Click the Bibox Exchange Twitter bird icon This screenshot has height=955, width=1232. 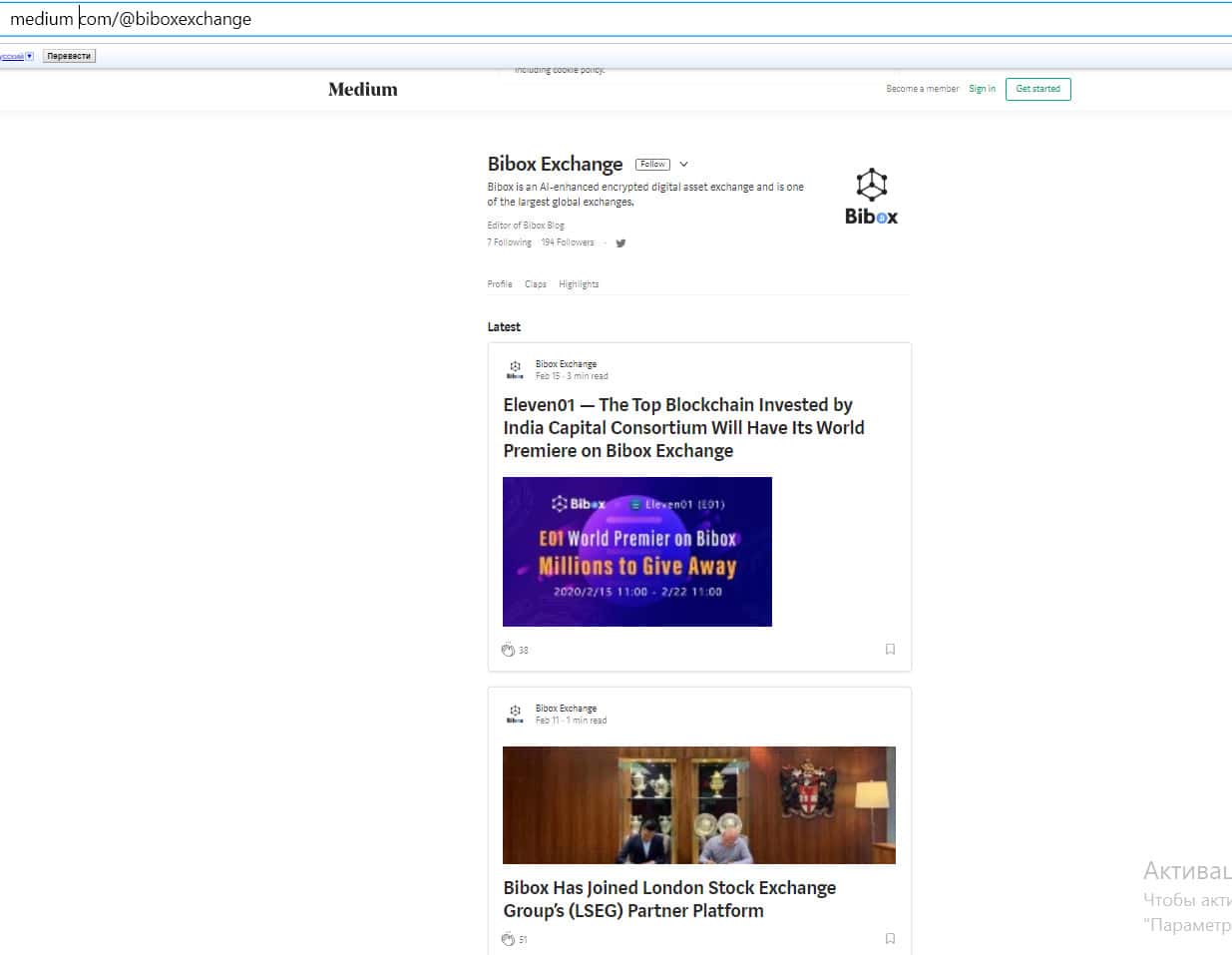coord(620,242)
